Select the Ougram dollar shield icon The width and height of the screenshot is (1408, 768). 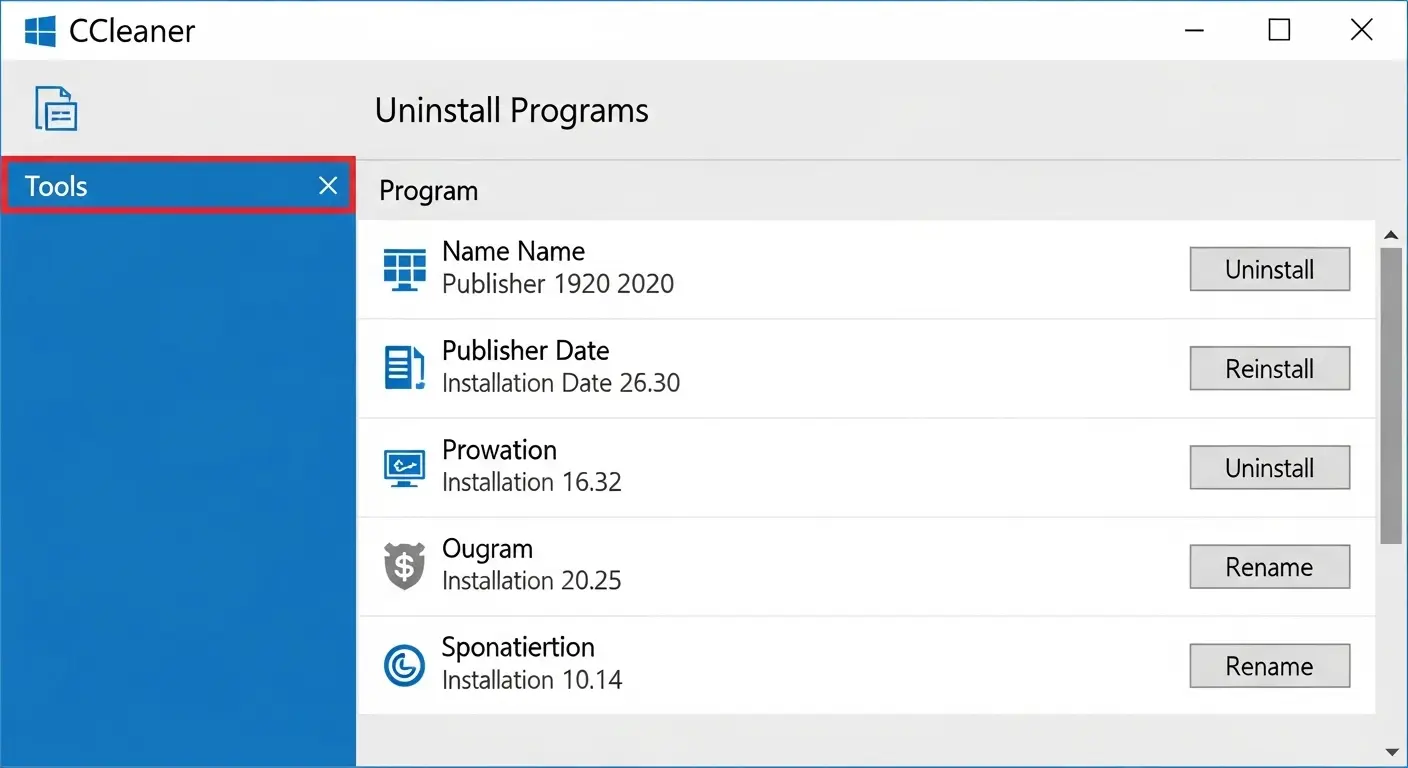(x=404, y=566)
